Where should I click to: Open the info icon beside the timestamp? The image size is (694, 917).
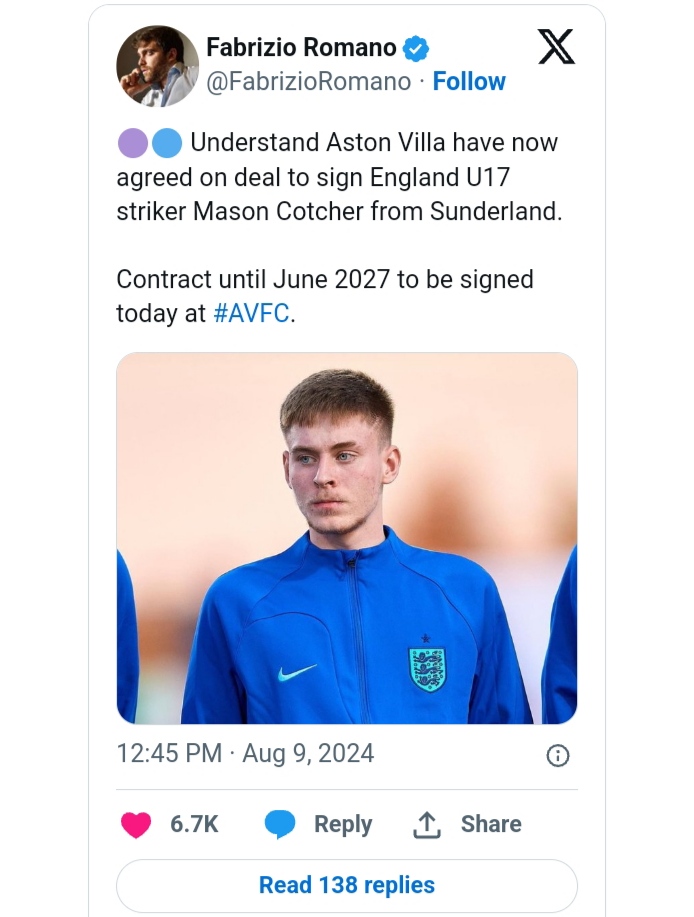click(x=558, y=755)
